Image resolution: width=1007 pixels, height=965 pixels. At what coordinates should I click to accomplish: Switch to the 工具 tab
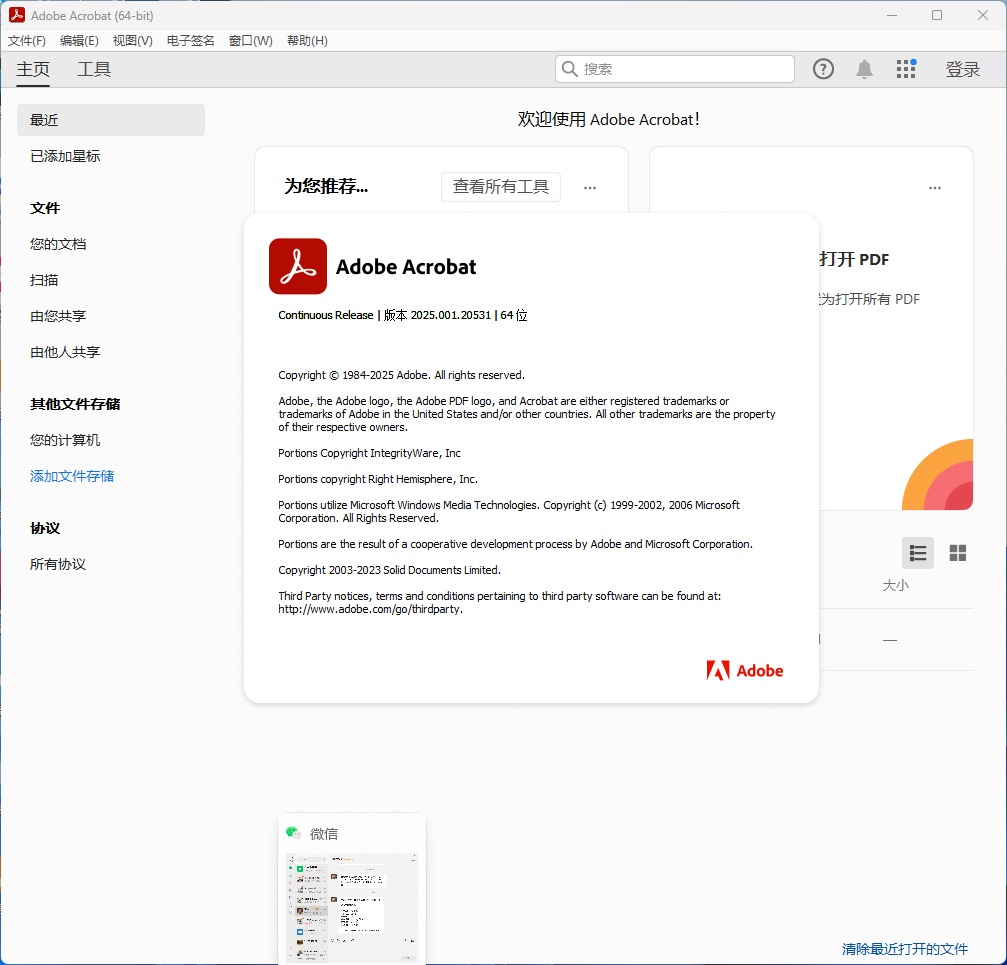[x=94, y=69]
